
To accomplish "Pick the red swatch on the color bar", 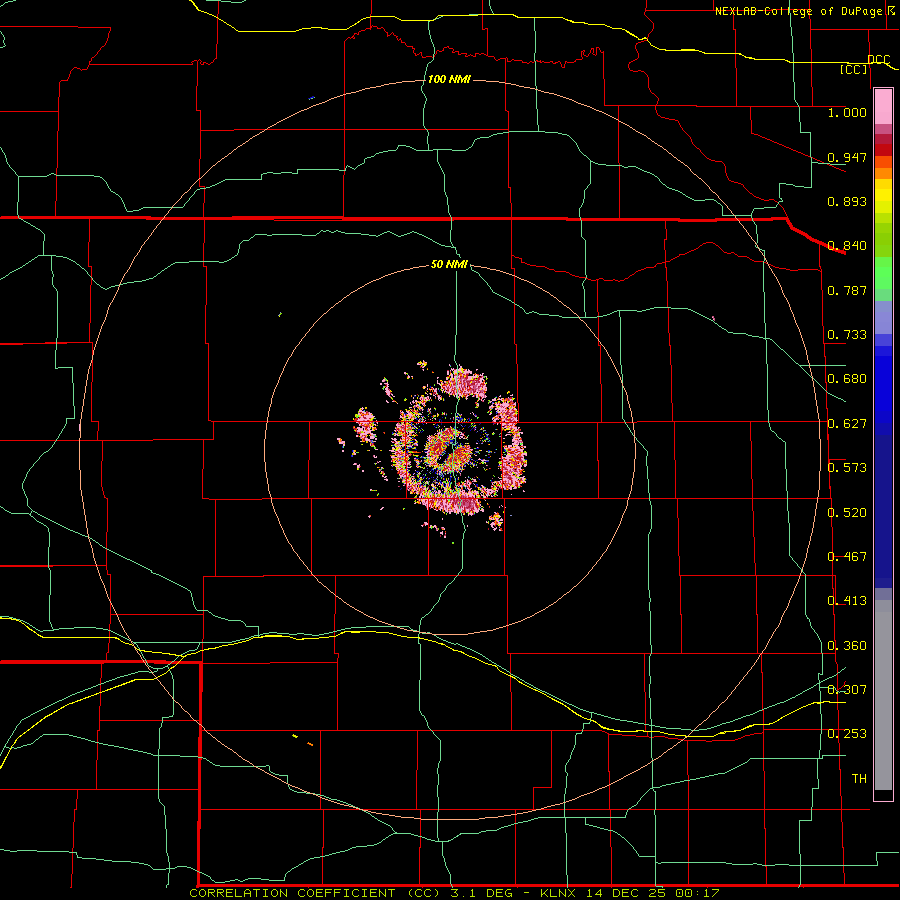I will pyautogui.click(x=883, y=150).
